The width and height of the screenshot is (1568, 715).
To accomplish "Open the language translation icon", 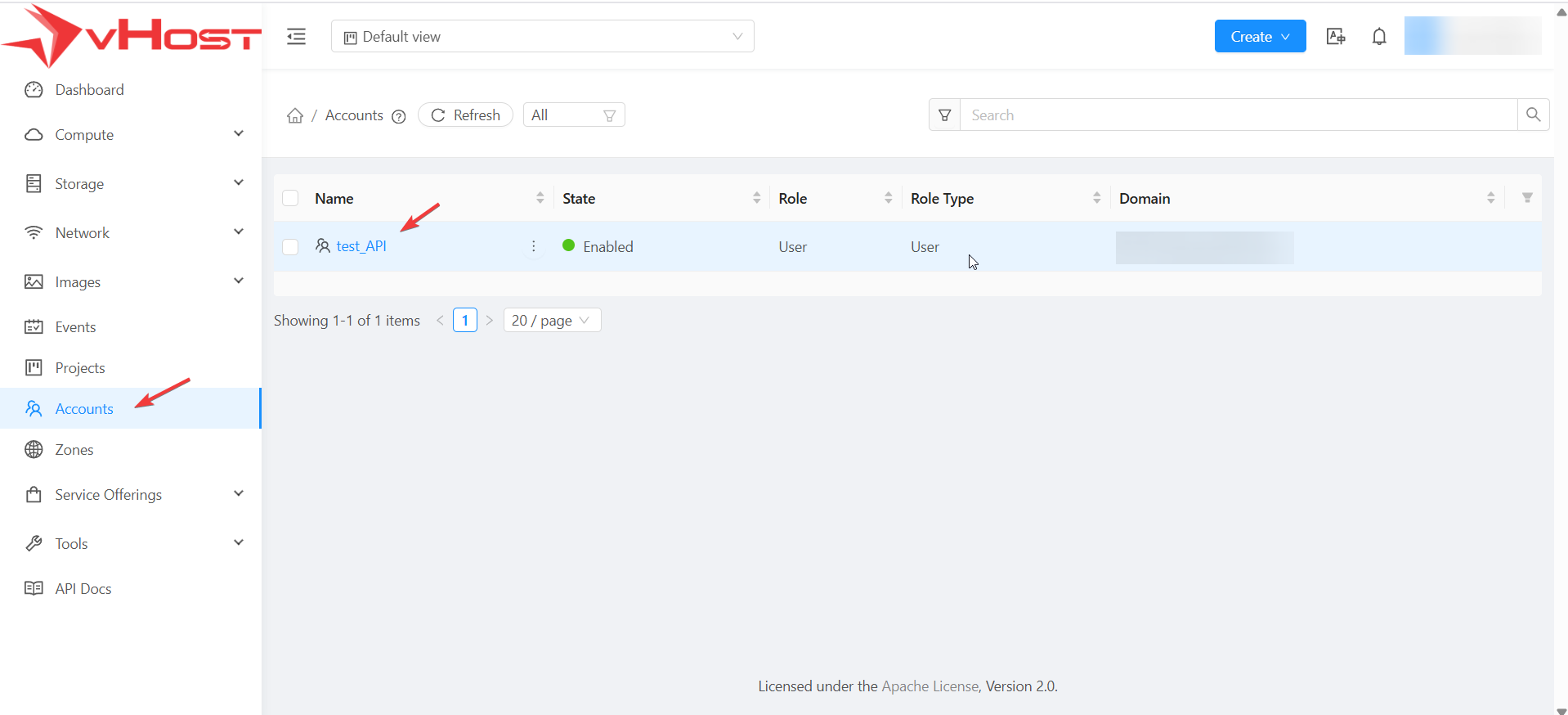I will (1335, 37).
